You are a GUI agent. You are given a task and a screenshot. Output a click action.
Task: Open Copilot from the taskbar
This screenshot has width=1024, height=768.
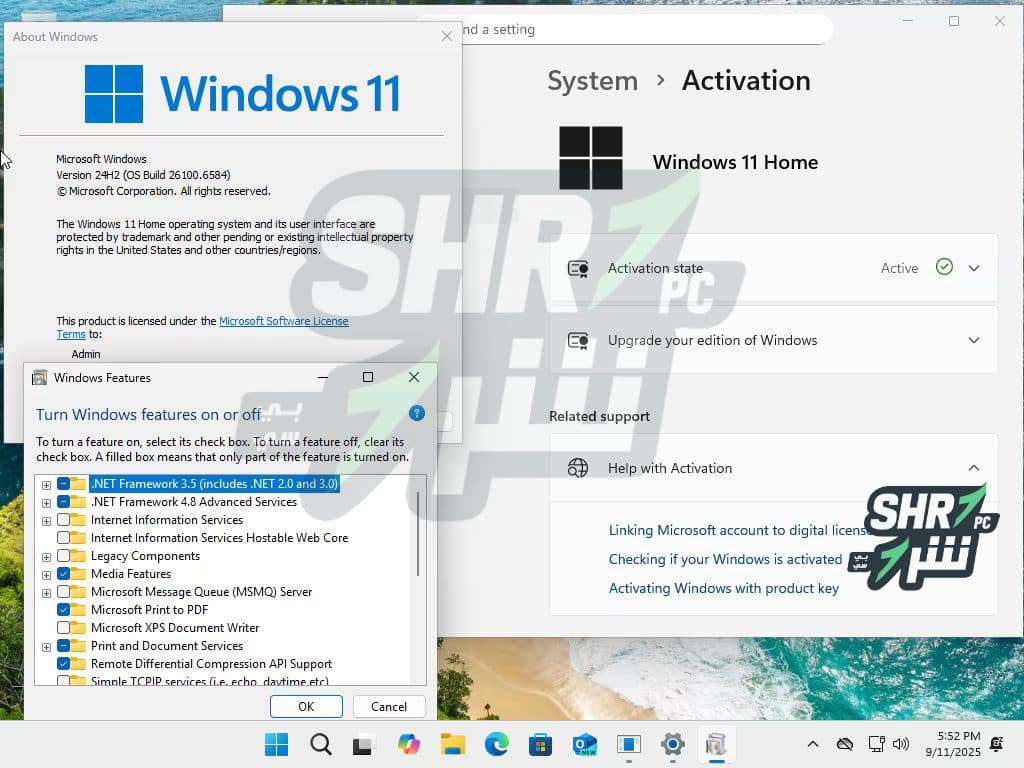click(409, 744)
